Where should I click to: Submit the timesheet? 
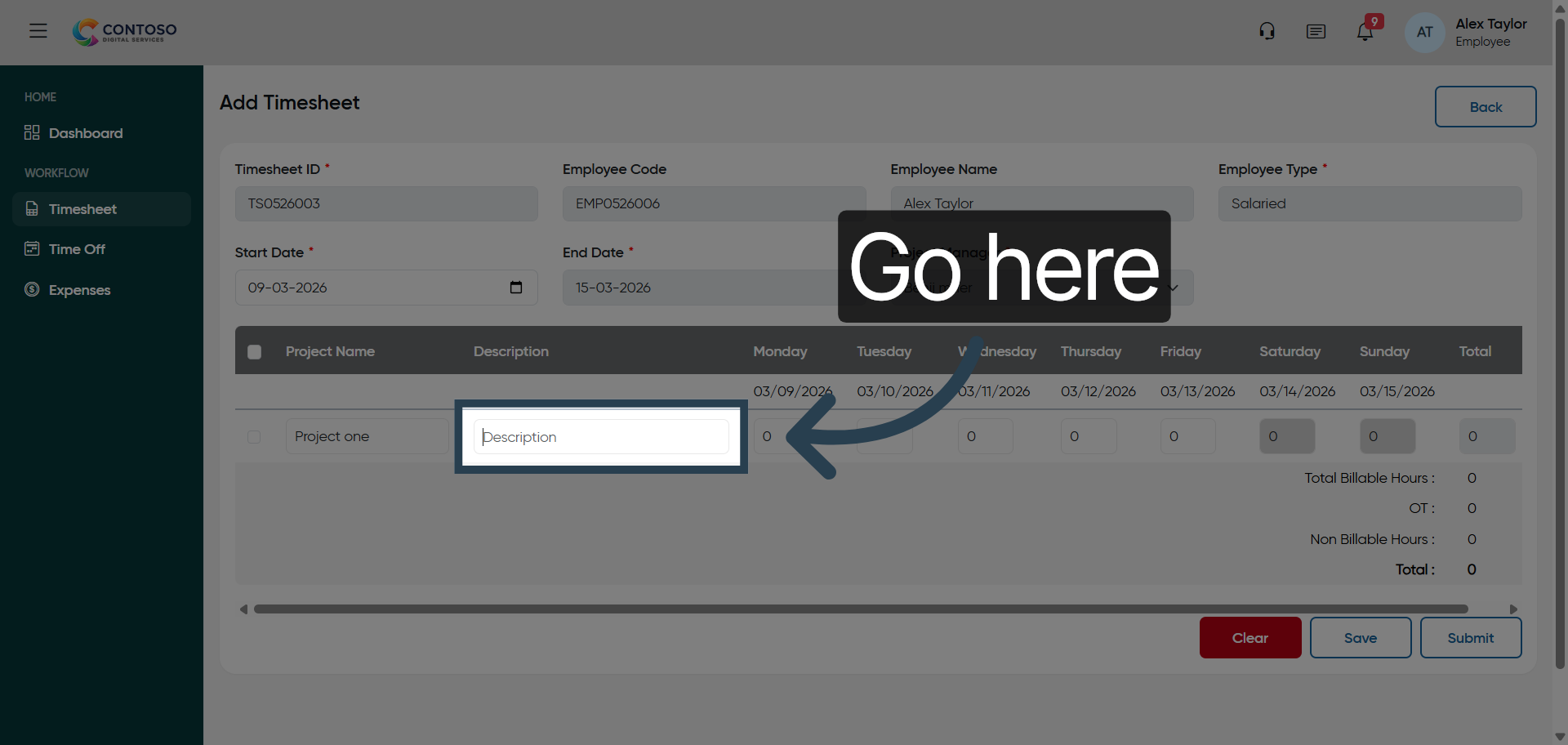(1470, 638)
